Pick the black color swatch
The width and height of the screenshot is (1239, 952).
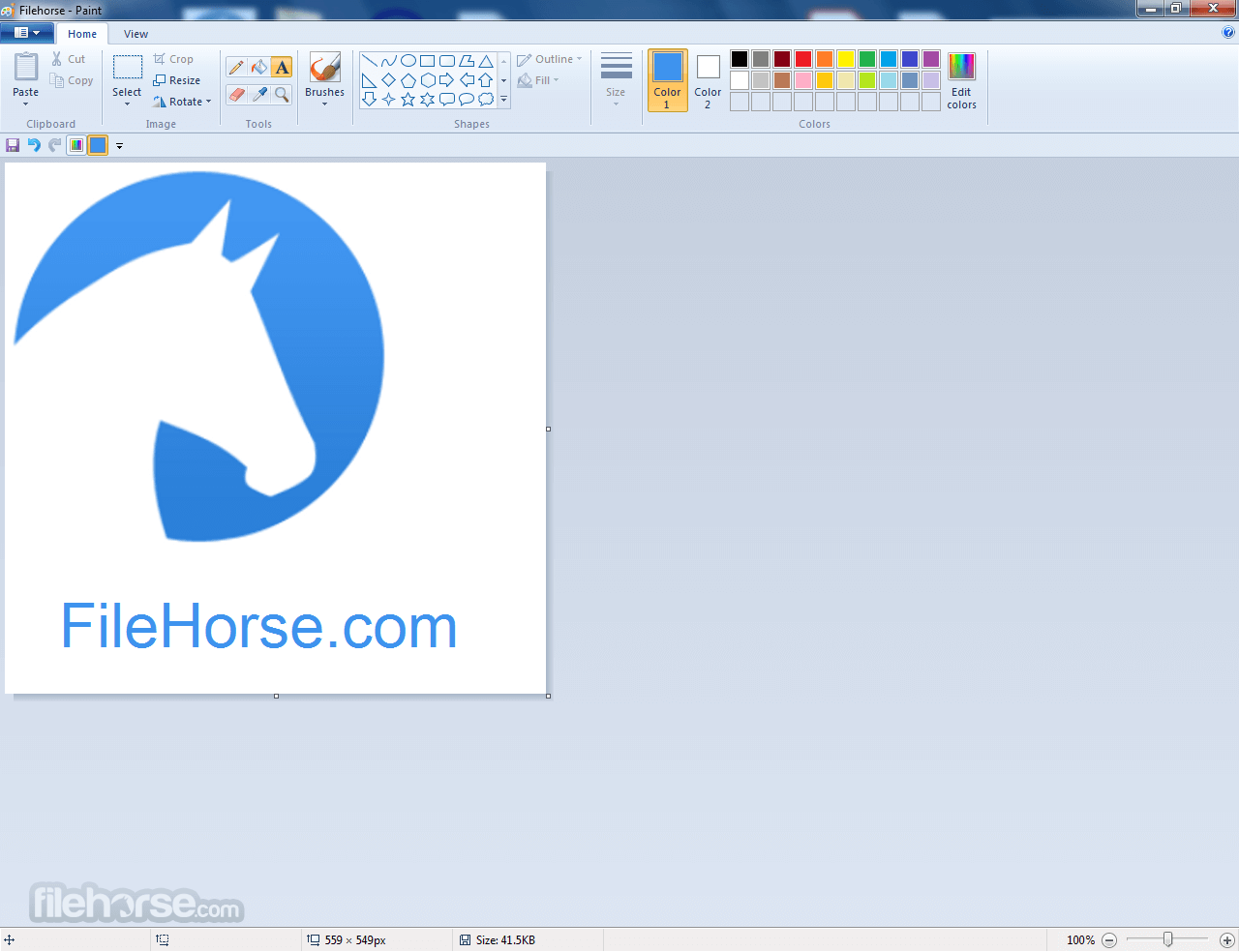tap(740, 59)
